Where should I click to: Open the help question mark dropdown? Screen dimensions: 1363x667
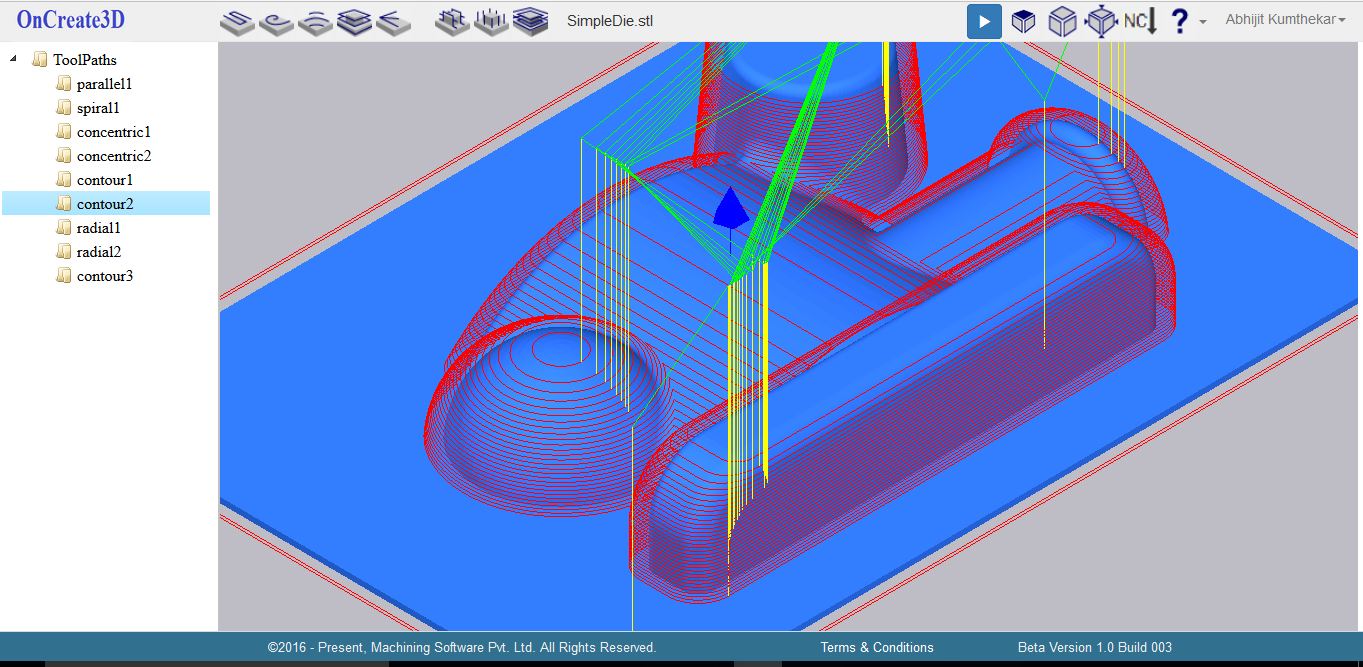pos(1186,21)
